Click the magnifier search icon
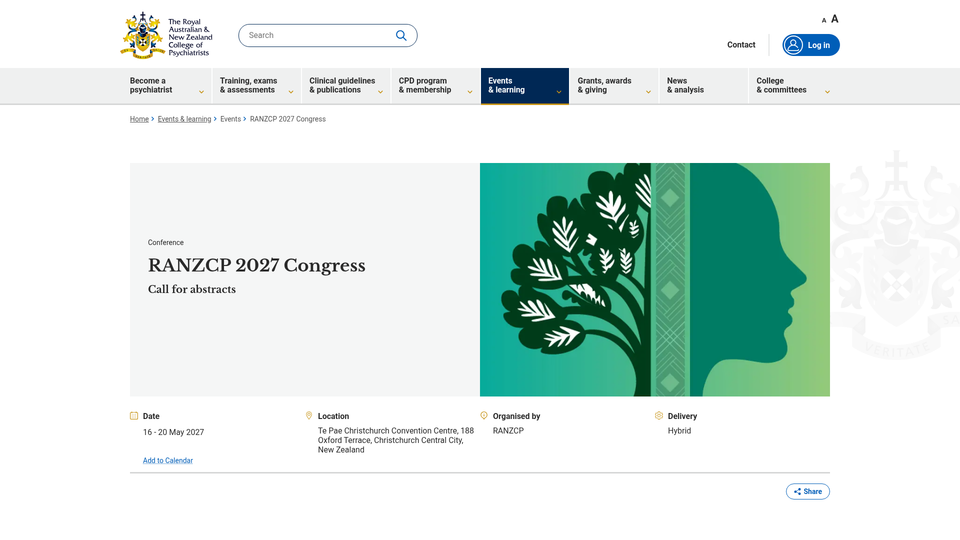960x540 pixels. point(401,36)
